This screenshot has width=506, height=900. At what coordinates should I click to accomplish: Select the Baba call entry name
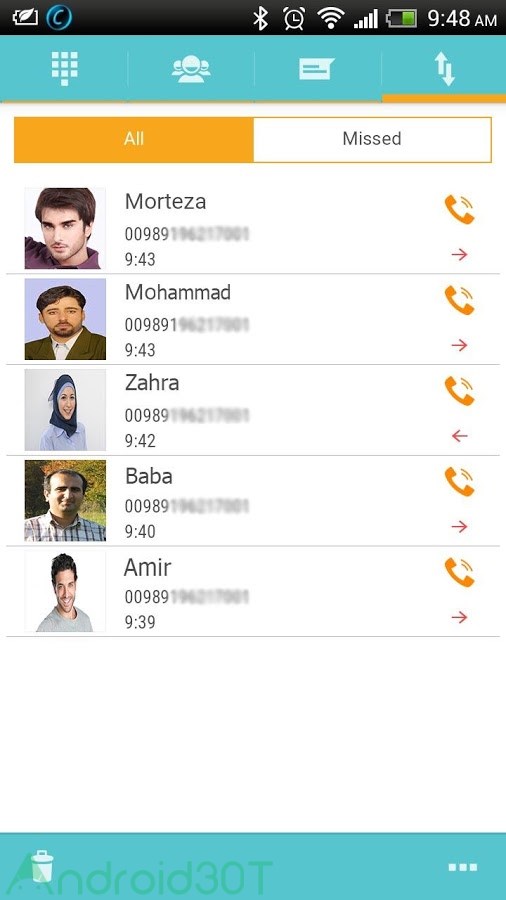click(x=149, y=476)
